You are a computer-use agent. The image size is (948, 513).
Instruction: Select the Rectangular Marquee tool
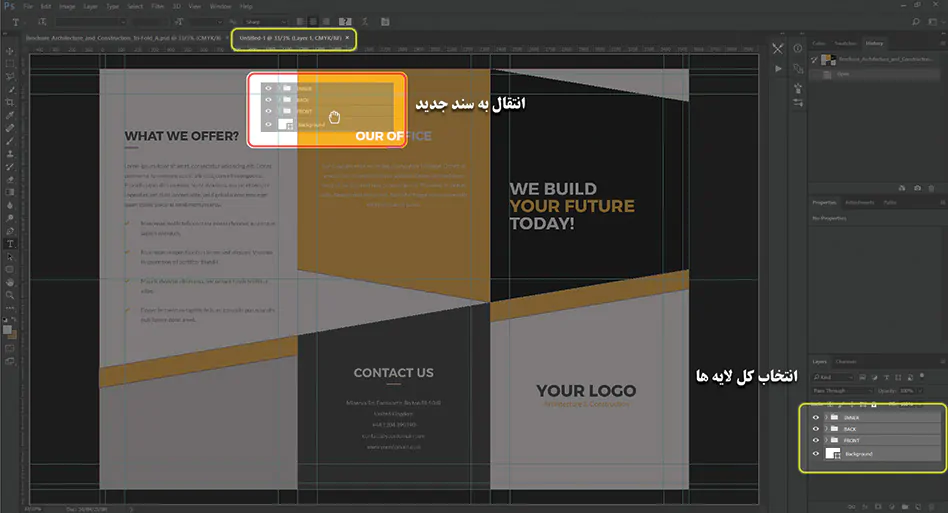pos(10,63)
